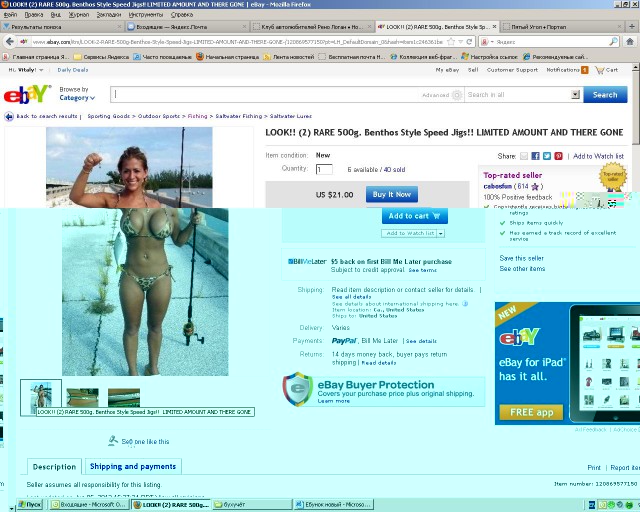This screenshot has height=512, width=640.
Task: Click the Yandex search magnifier icon
Action: [613, 42]
